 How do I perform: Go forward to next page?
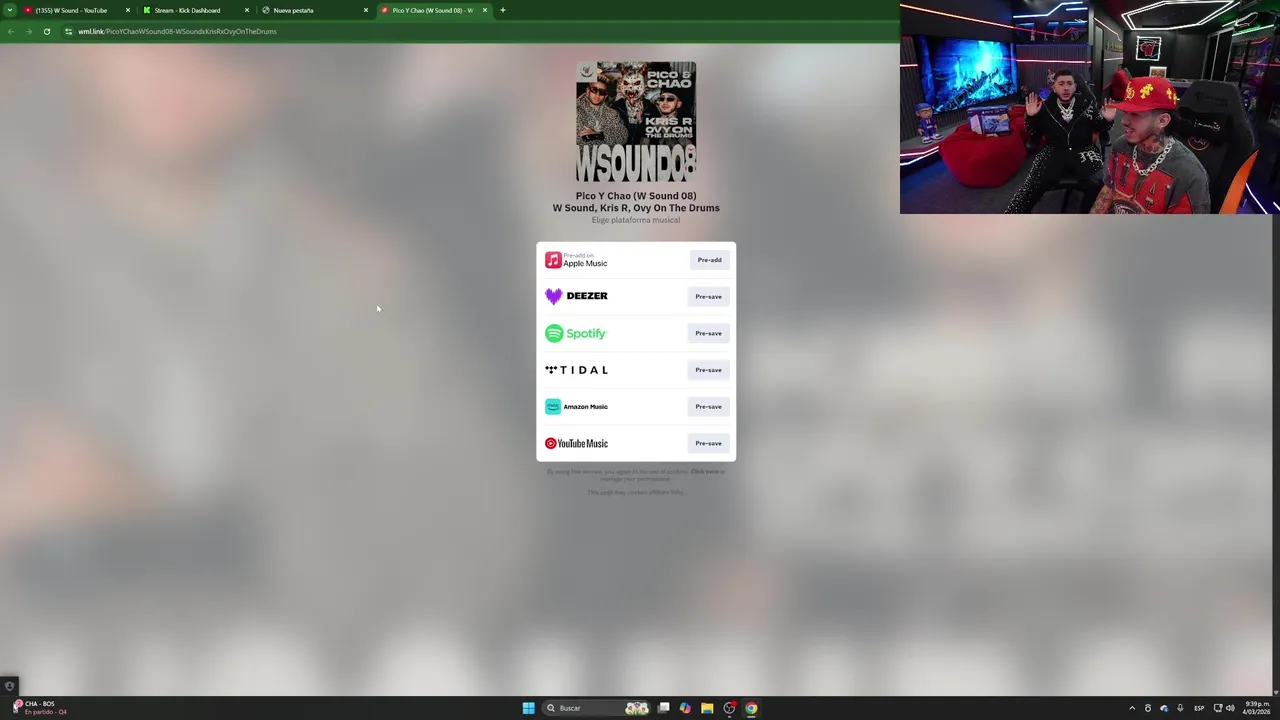[x=28, y=31]
